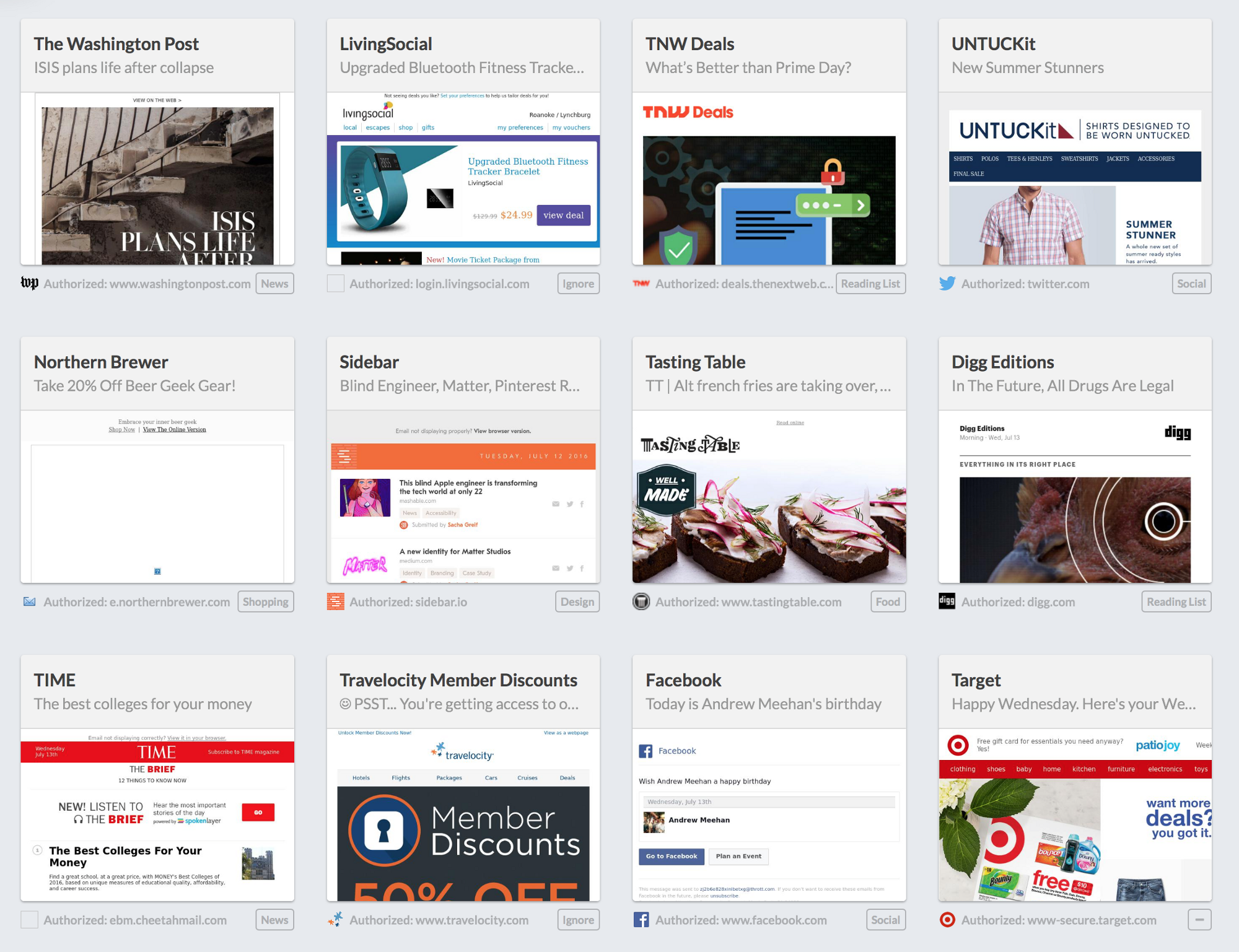Screen dimensions: 1239x952
Task: Click the dash category button on Target
Action: pyautogui.click(x=1199, y=920)
